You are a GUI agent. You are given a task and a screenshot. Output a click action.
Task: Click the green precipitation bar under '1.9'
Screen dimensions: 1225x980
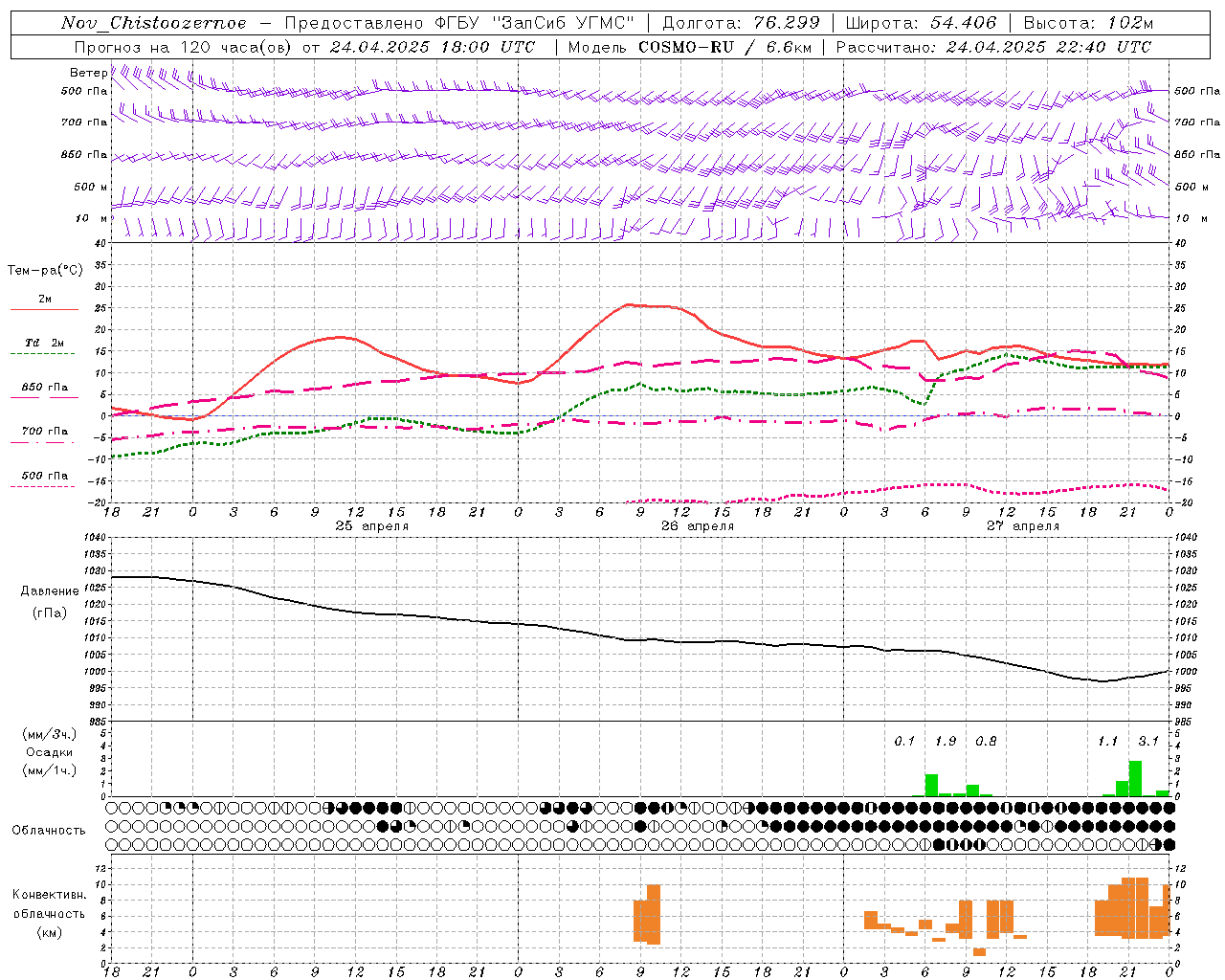931,786
